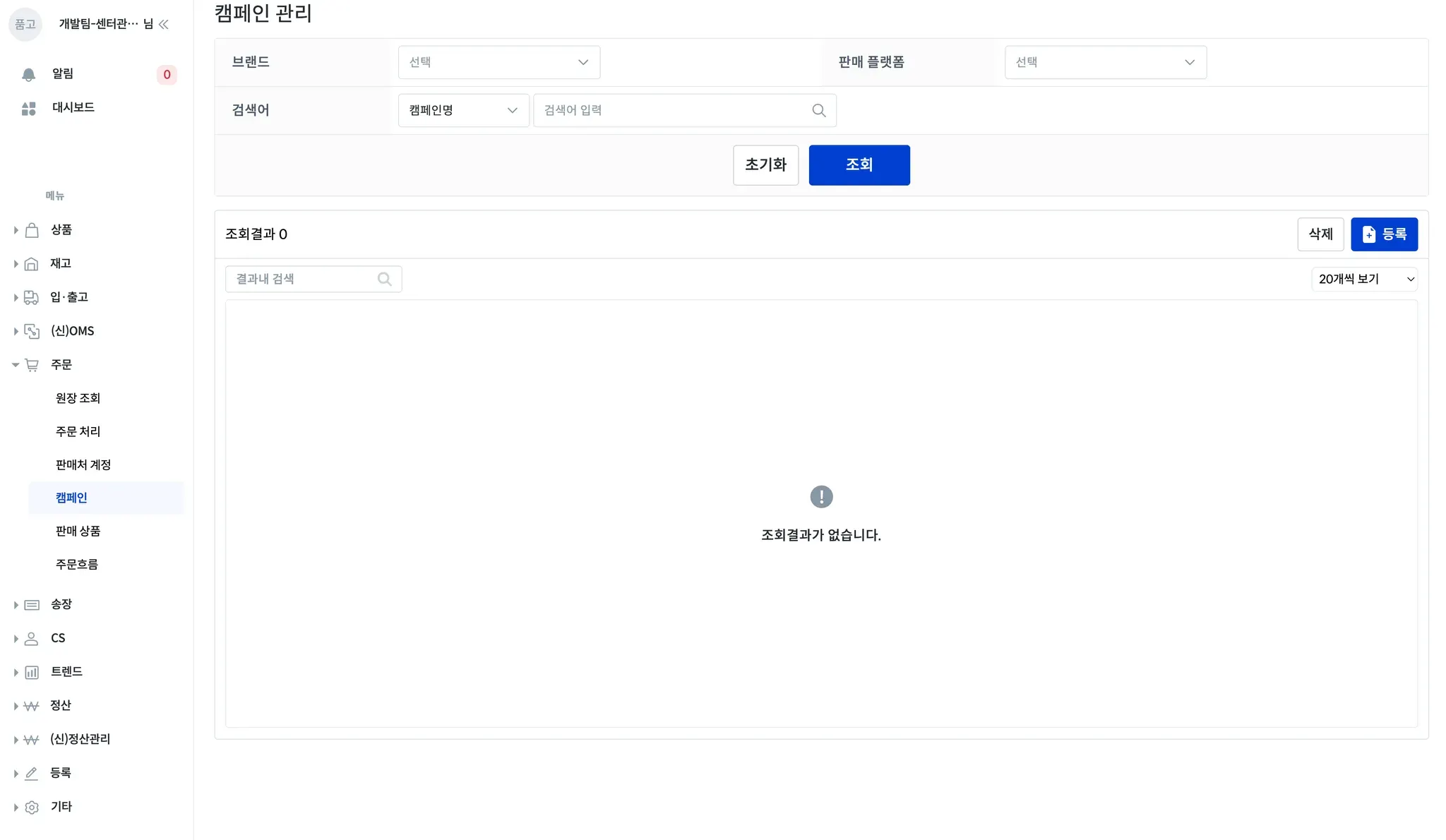
Task: Click the shopping bag 상품 icon
Action: (32, 230)
